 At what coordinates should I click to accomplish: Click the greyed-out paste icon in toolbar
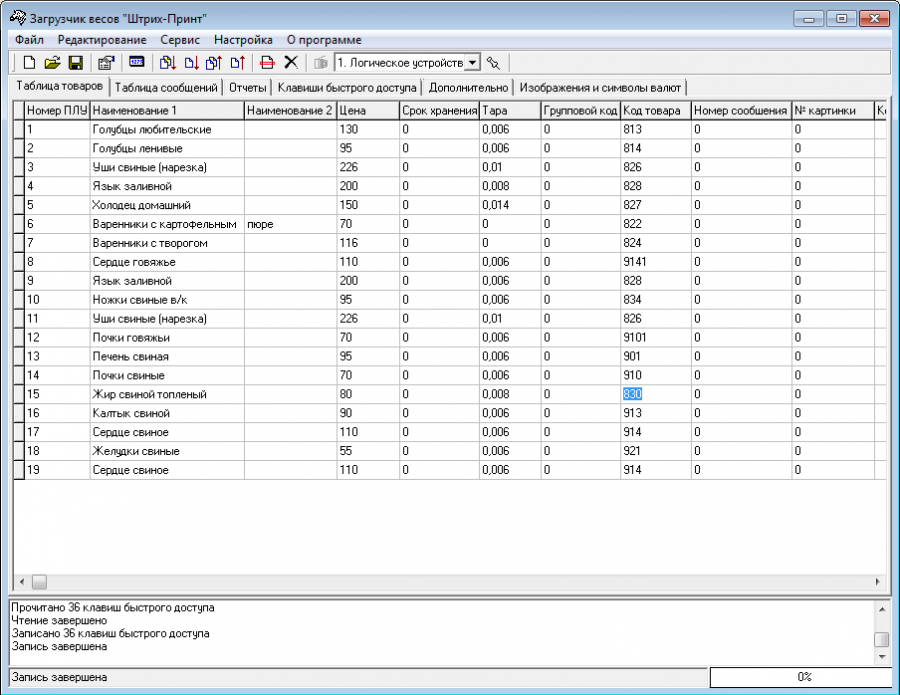click(321, 63)
